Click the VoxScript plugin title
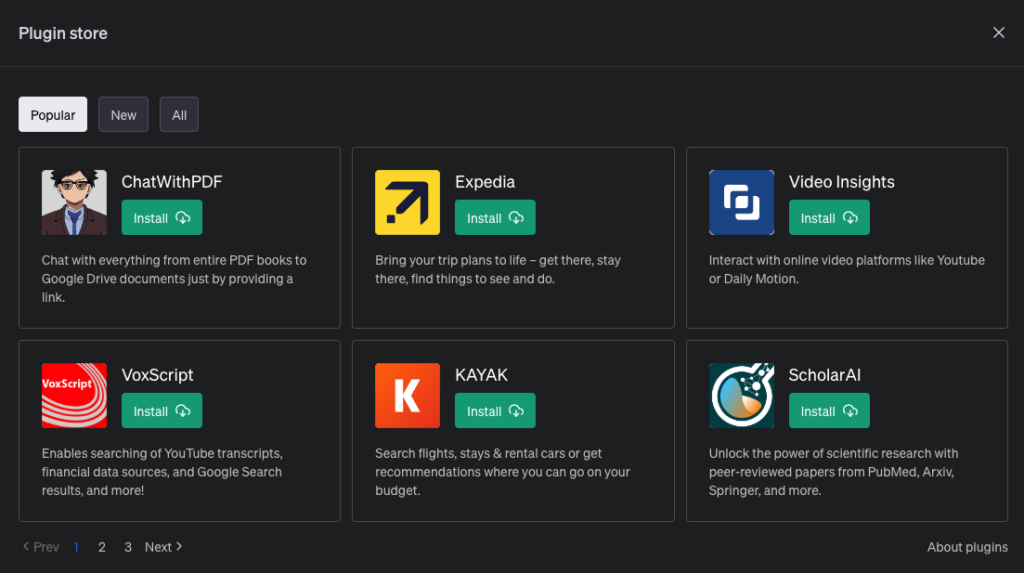This screenshot has width=1024, height=573. point(157,375)
